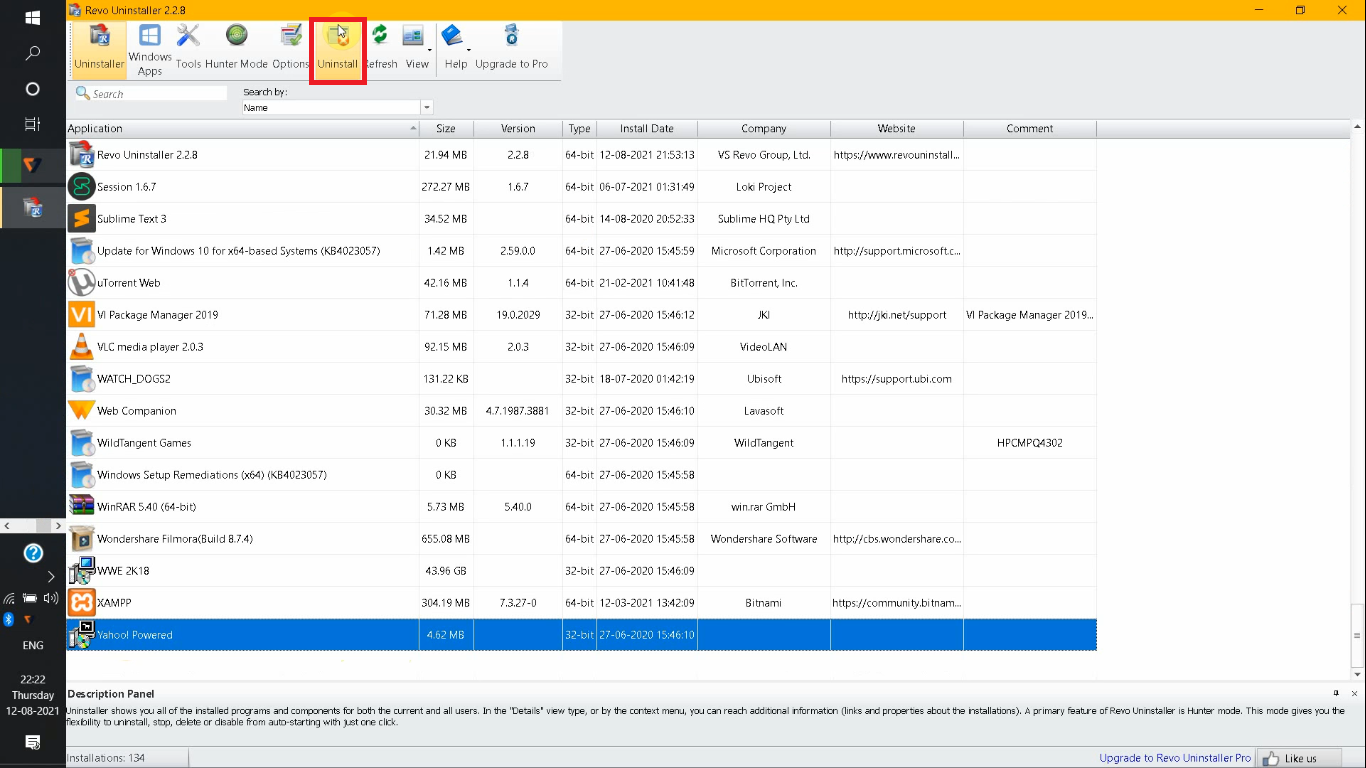Viewport: 1366px width, 768px height.
Task: Pin the Description Panel
Action: click(1336, 693)
